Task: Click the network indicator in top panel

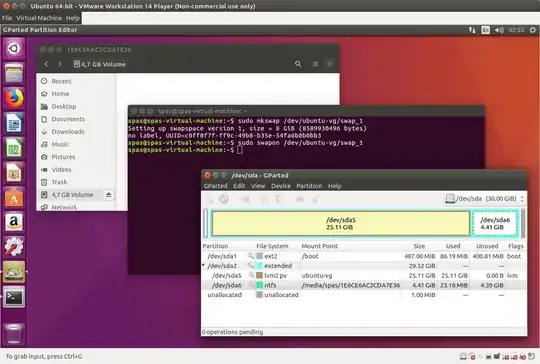Action: (x=472, y=30)
